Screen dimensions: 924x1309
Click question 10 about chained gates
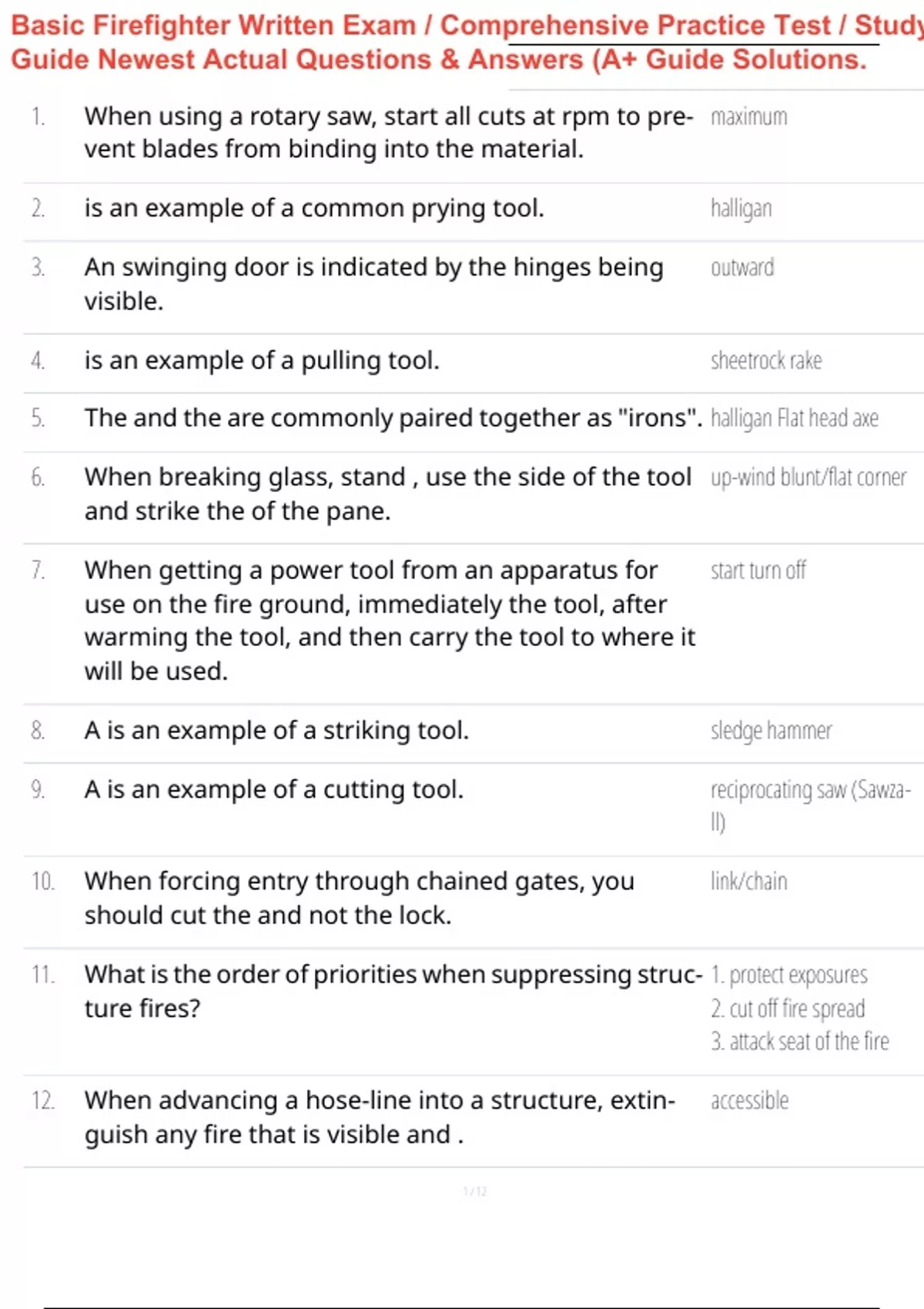359,898
